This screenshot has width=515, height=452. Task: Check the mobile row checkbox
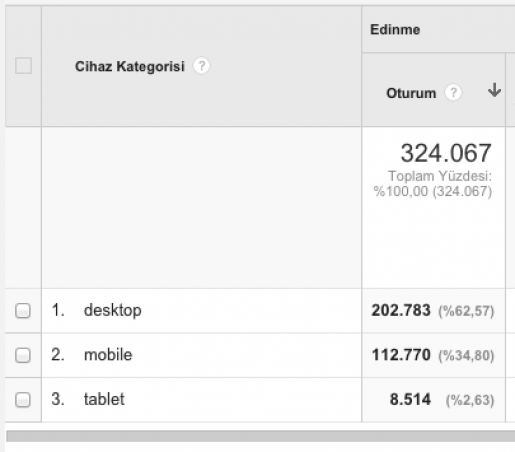23,355
